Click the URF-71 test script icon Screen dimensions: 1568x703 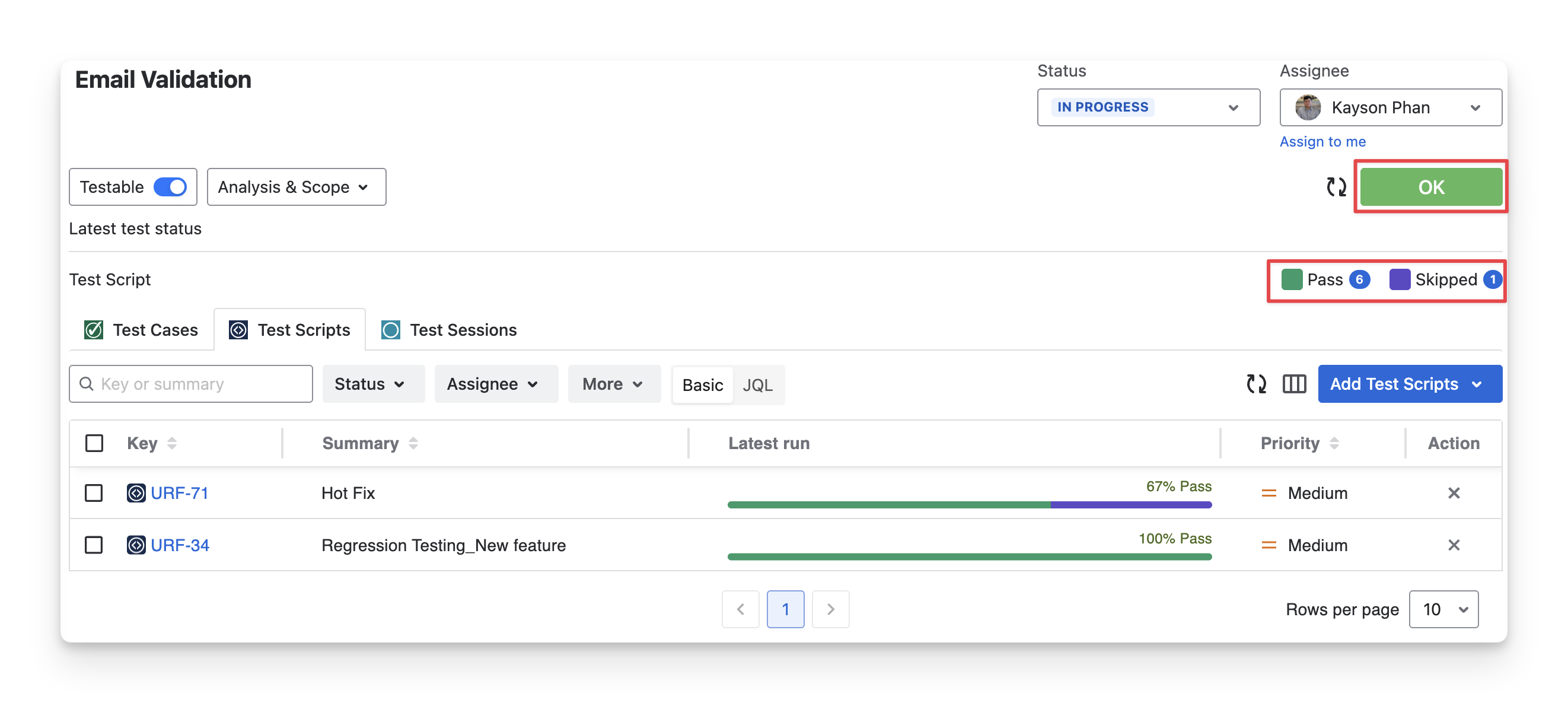pyautogui.click(x=136, y=492)
